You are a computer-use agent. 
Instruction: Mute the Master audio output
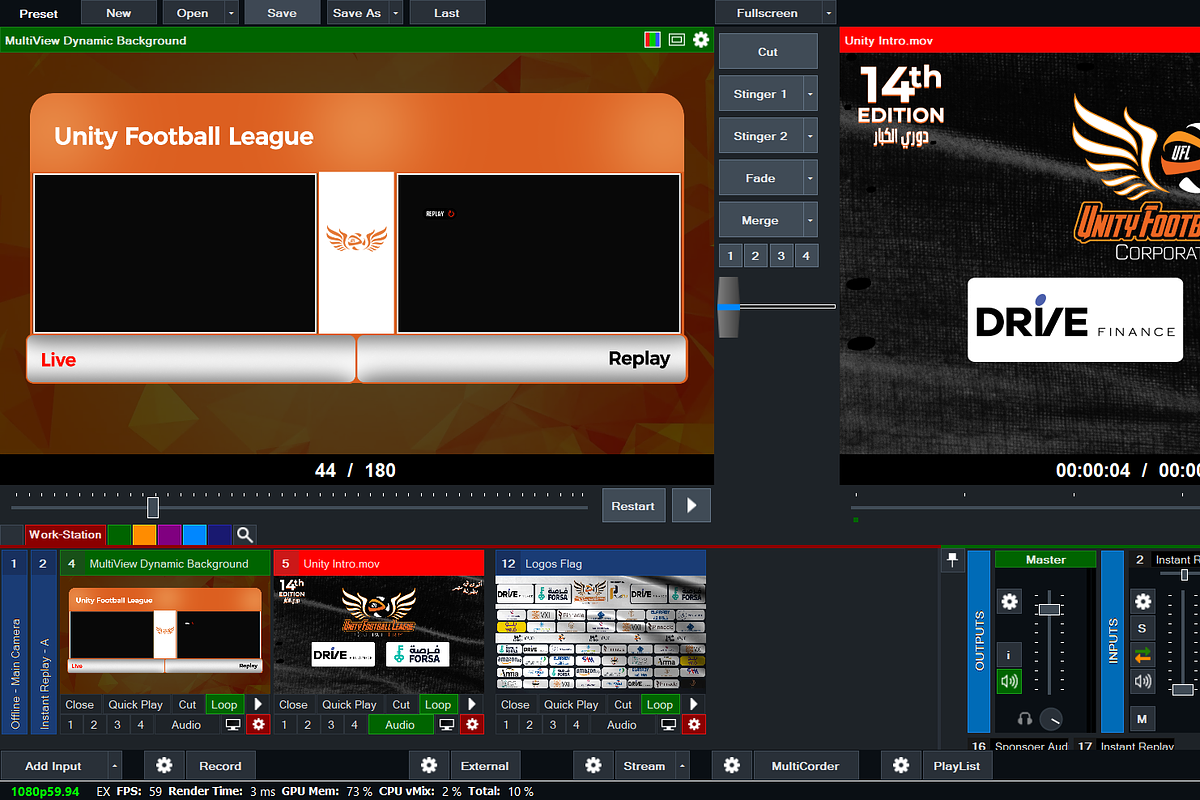click(x=1009, y=682)
